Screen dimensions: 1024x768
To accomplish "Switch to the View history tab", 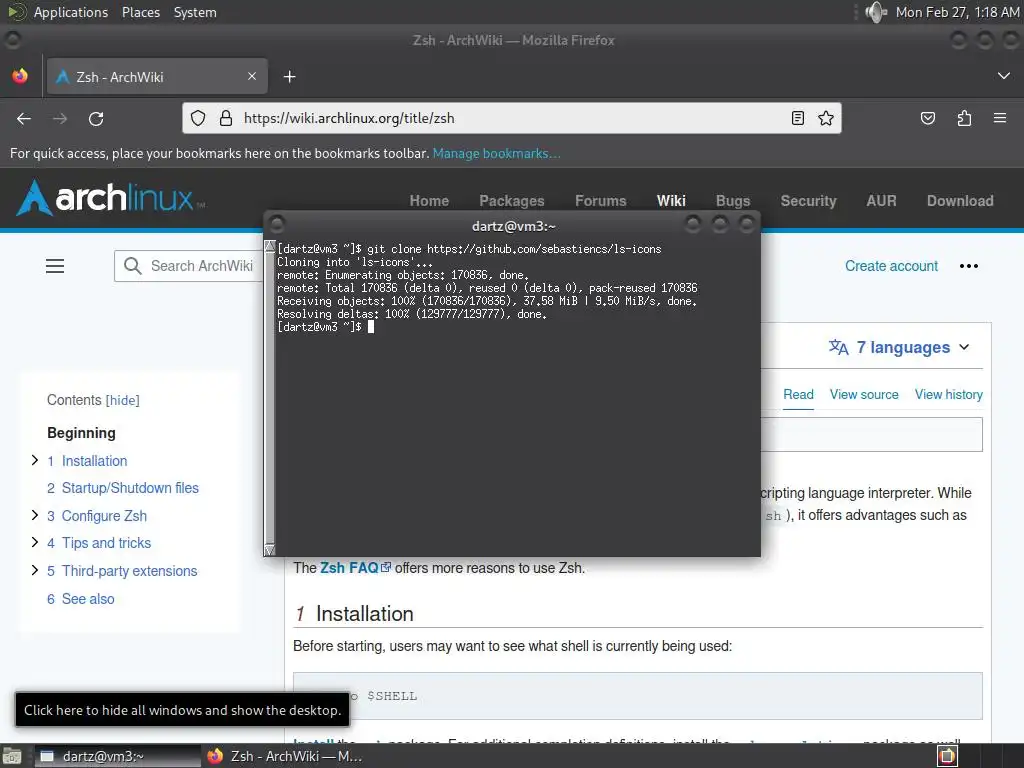I will coord(948,394).
